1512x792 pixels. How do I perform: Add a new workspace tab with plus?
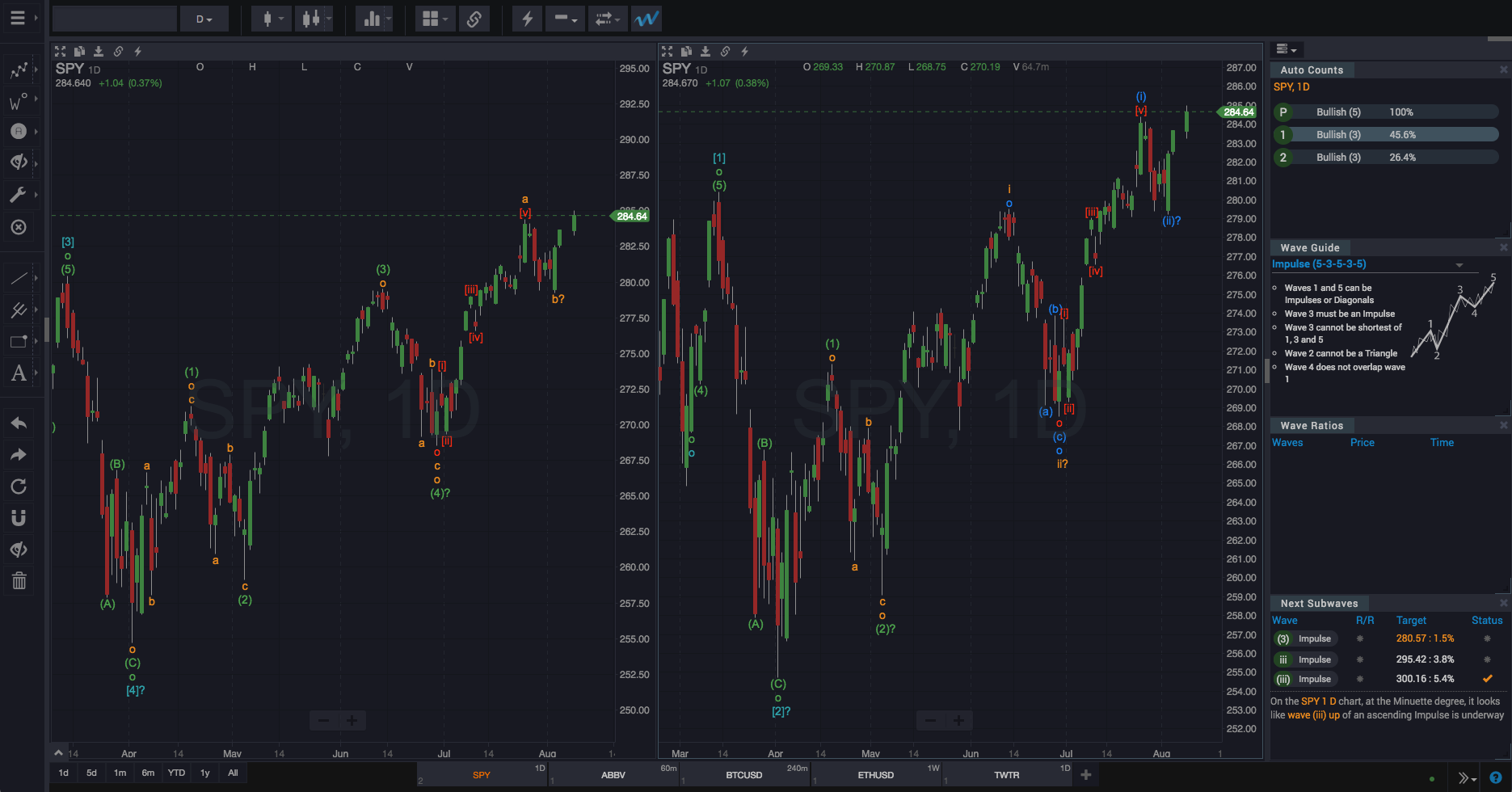pos(1086,775)
